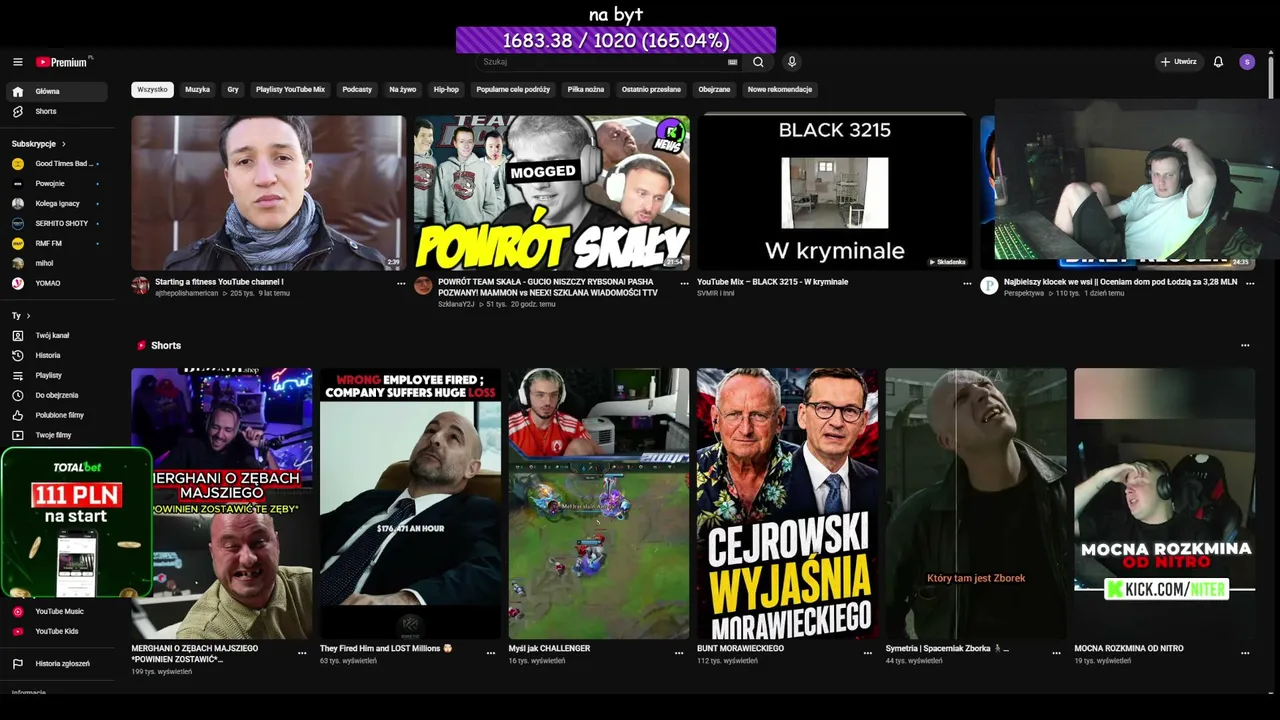Select the Hip-hop filter chip

[x=446, y=89]
